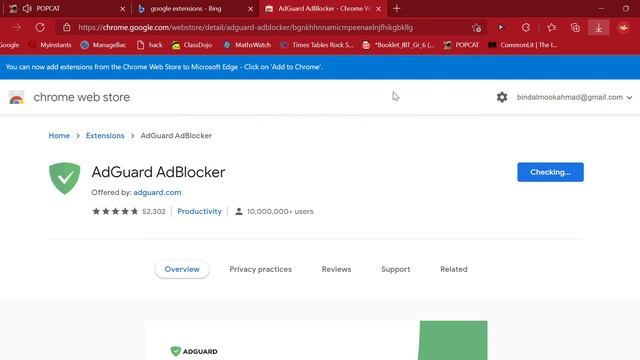The image size is (640, 360).
Task: Open the Related tab
Action: [x=453, y=269]
